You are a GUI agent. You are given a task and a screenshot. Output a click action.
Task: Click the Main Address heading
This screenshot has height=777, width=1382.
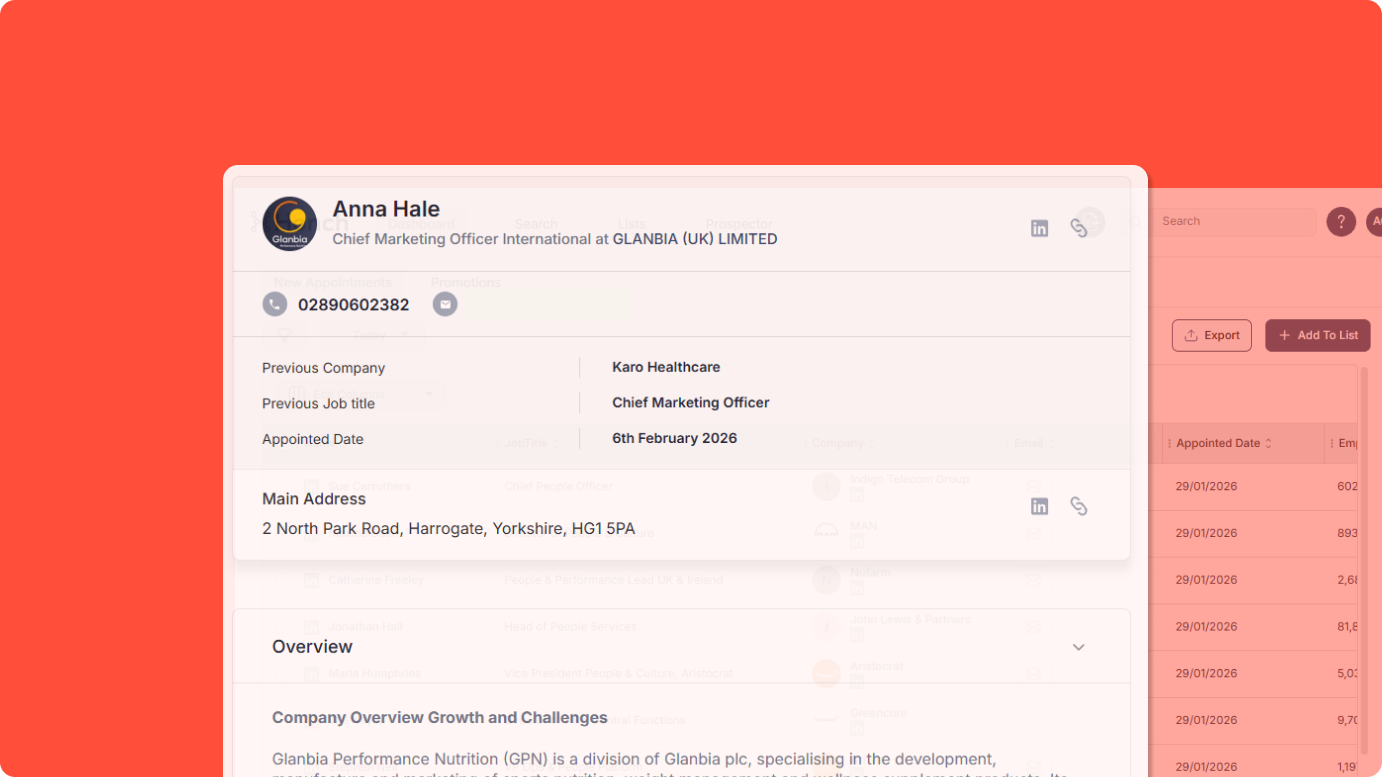[x=314, y=499]
